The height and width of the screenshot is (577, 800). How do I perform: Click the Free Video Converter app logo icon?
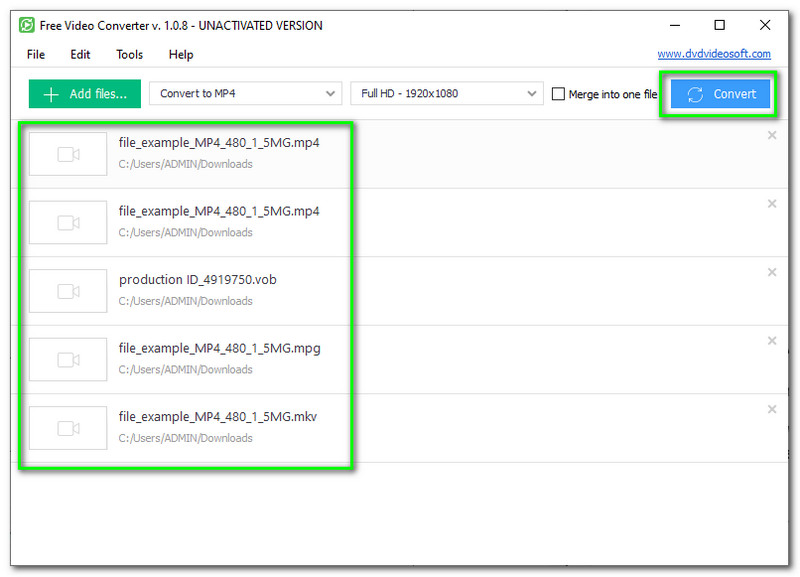(28, 25)
